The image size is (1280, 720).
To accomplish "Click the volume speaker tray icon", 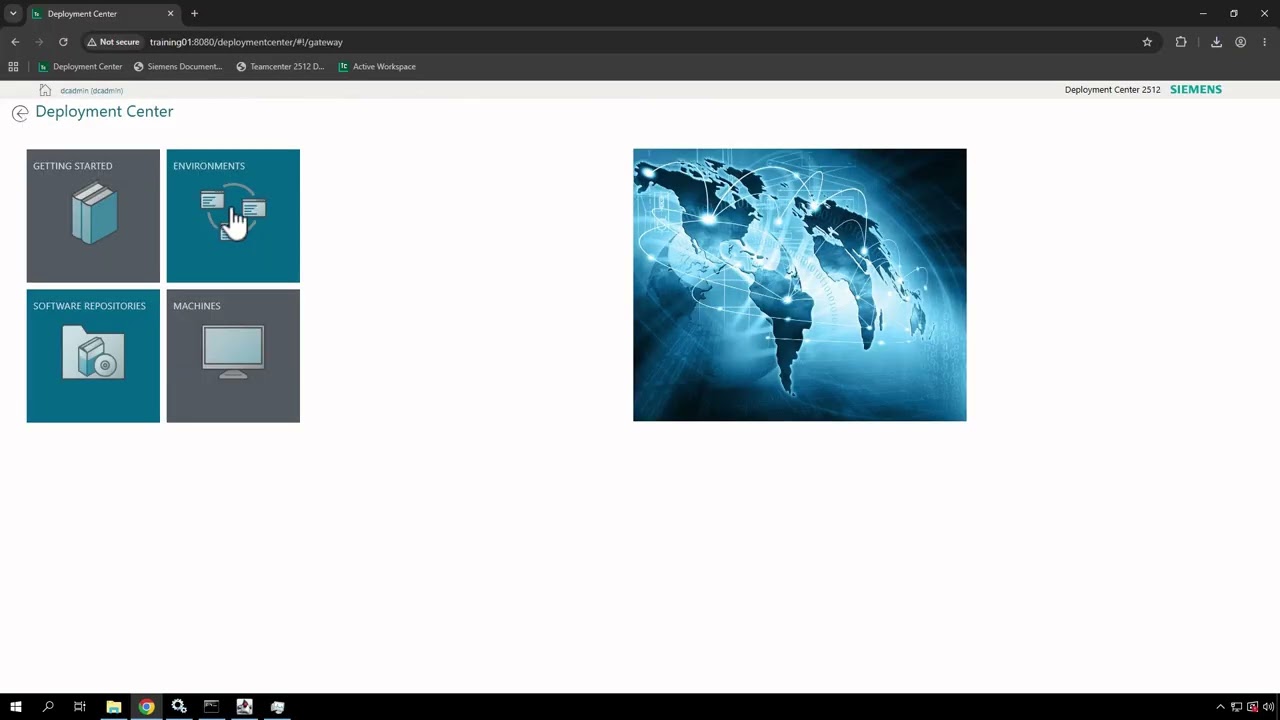I will click(1268, 707).
